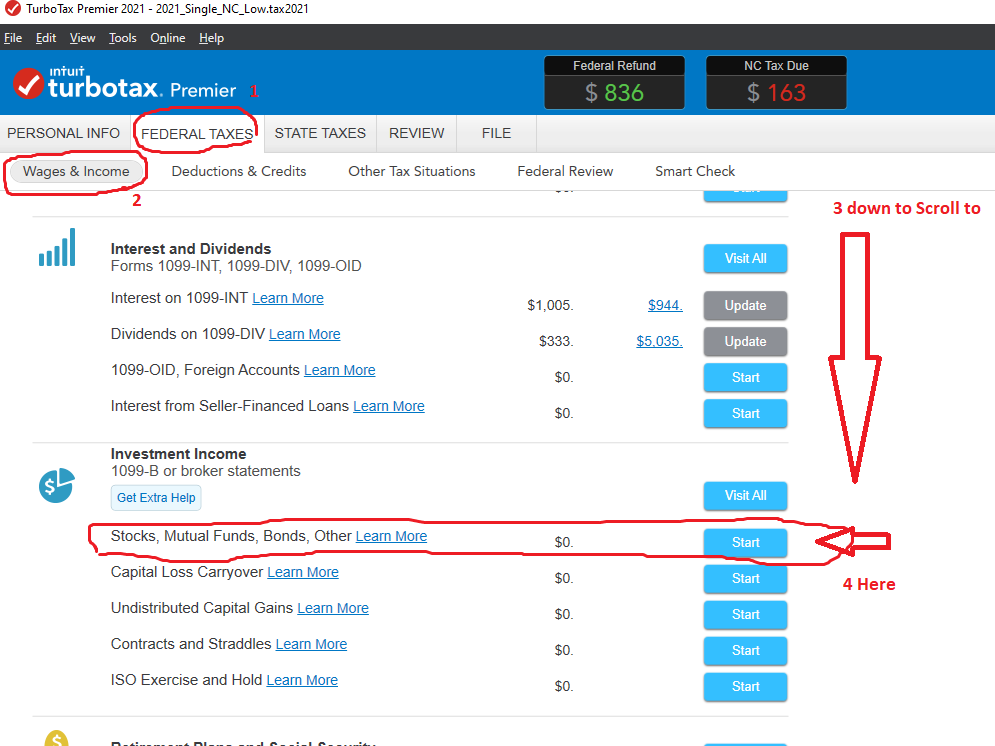Start ISO Exercise and Hold entry
Screen dimensions: 995x746
tap(746, 686)
